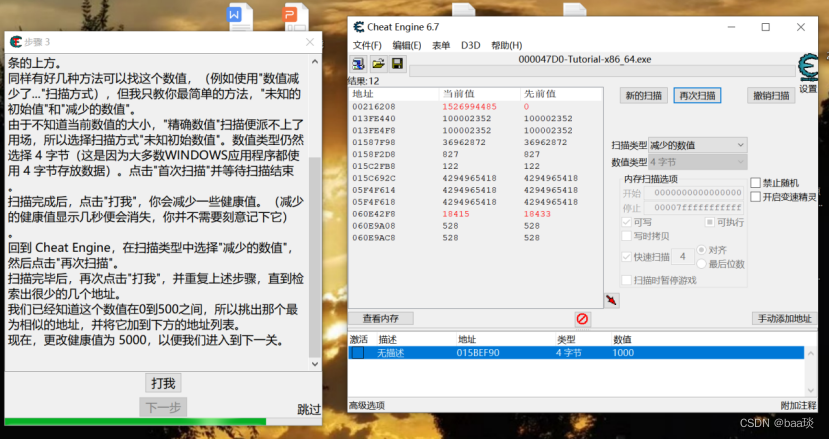Click the 地址 column header in results
Viewport: 830px width, 439px height.
[x=394, y=94]
